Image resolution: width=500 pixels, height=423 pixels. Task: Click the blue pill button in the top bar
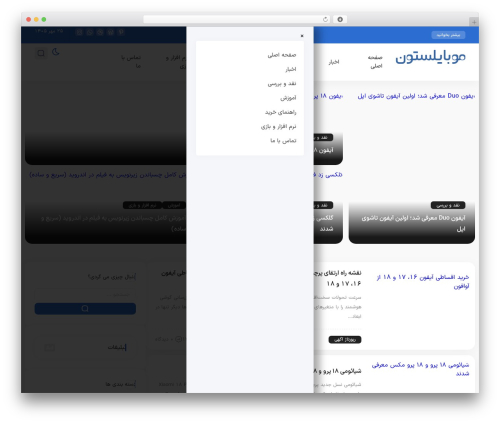click(x=448, y=35)
